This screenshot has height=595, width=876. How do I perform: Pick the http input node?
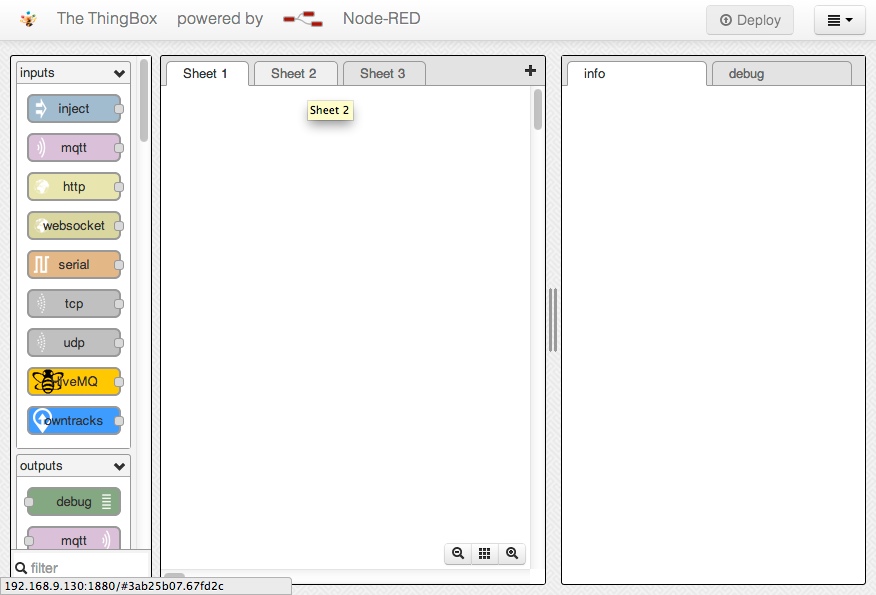pyautogui.click(x=74, y=187)
